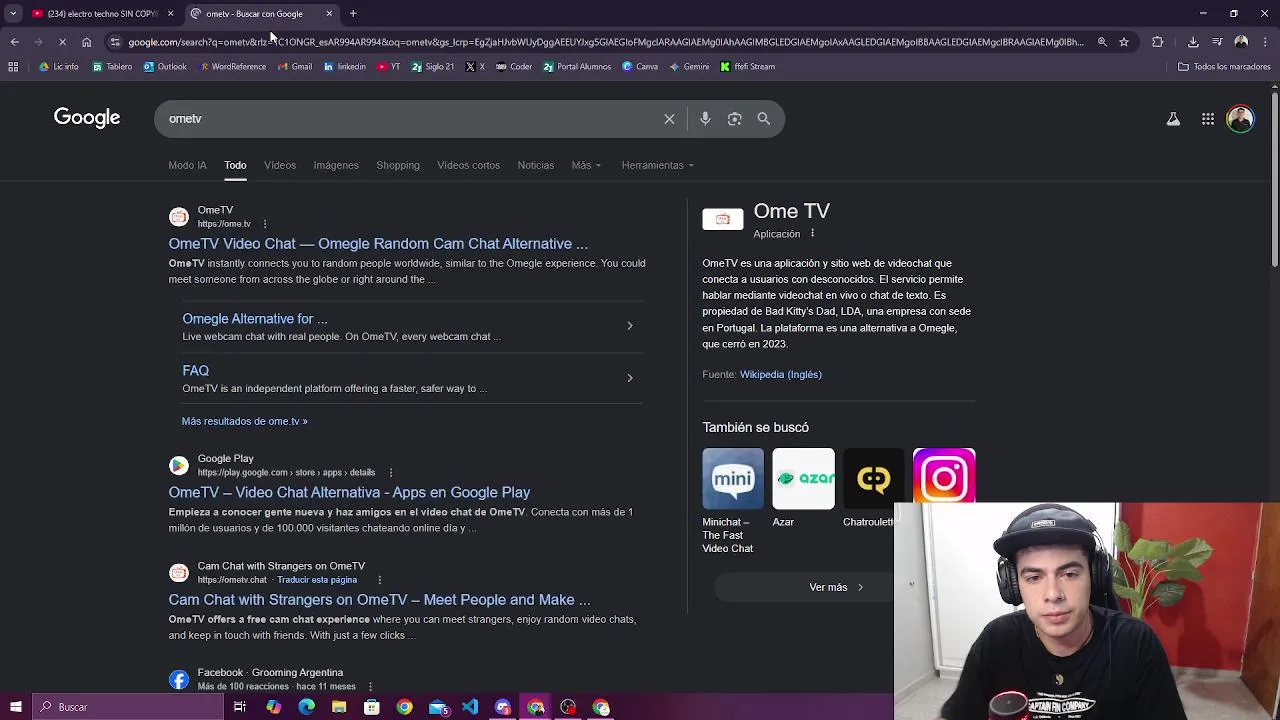
Task: Open OmeTV Google Play result link
Action: tap(349, 492)
